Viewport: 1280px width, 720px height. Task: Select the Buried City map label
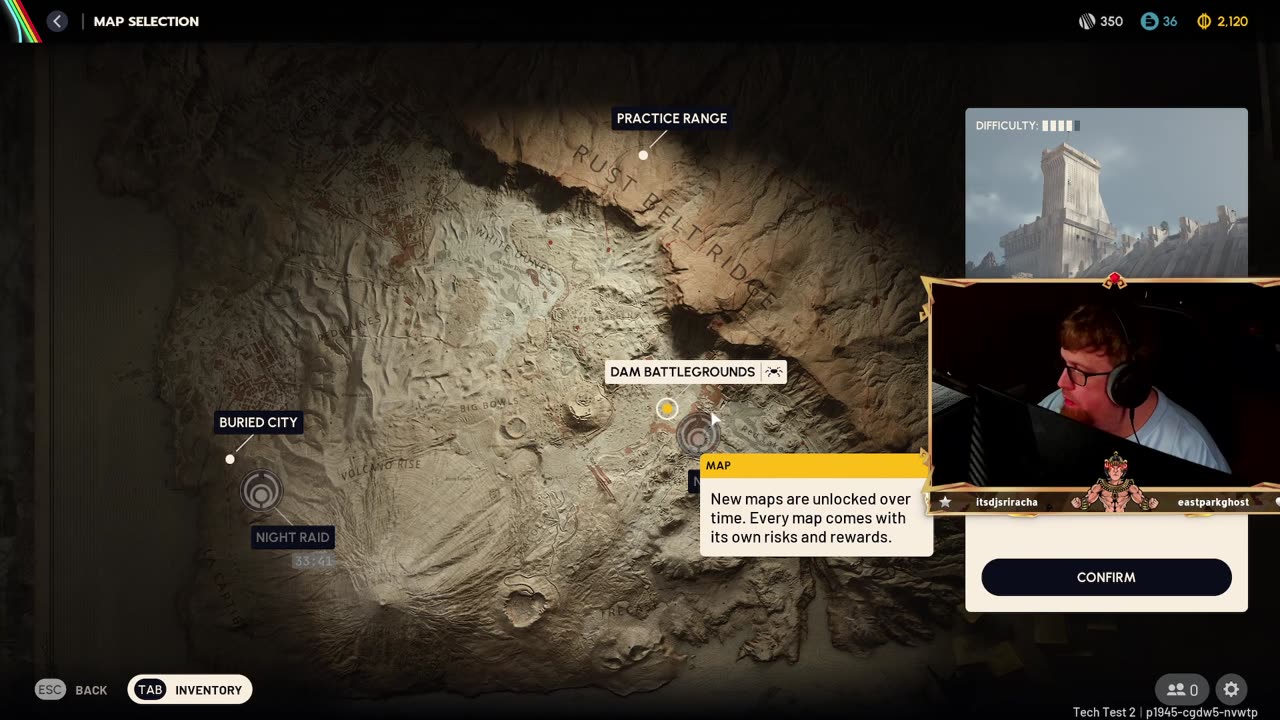(x=258, y=422)
